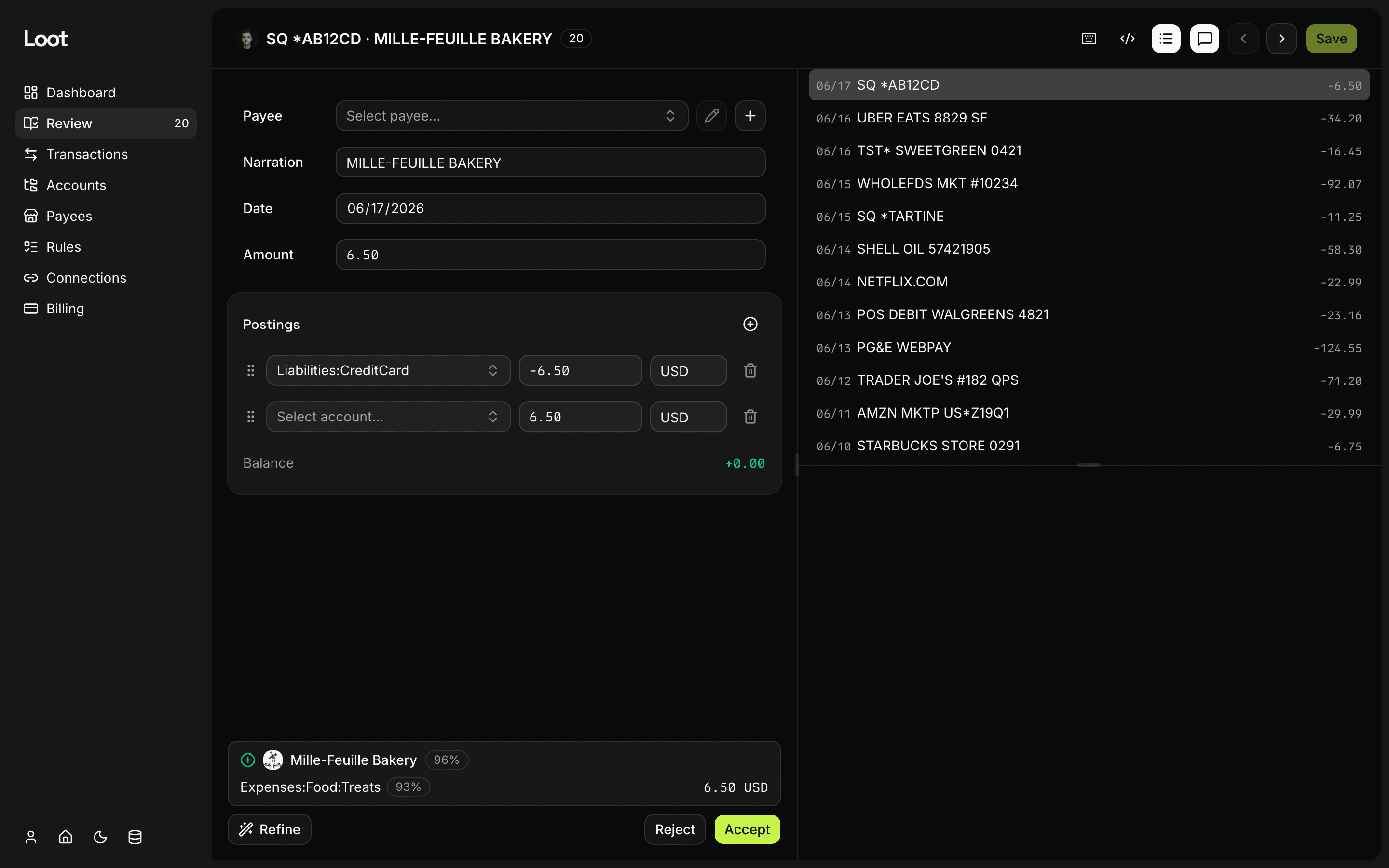Open Accounts in sidebar
1389x868 pixels.
tap(106, 186)
